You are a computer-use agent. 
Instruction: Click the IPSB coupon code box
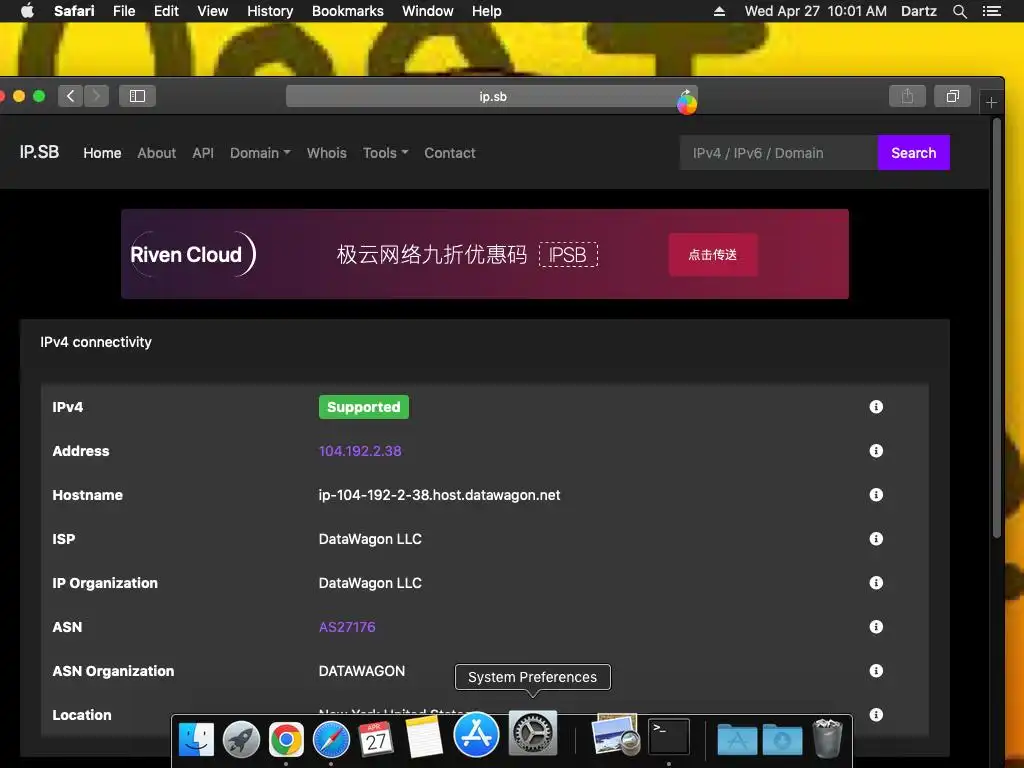pos(568,254)
